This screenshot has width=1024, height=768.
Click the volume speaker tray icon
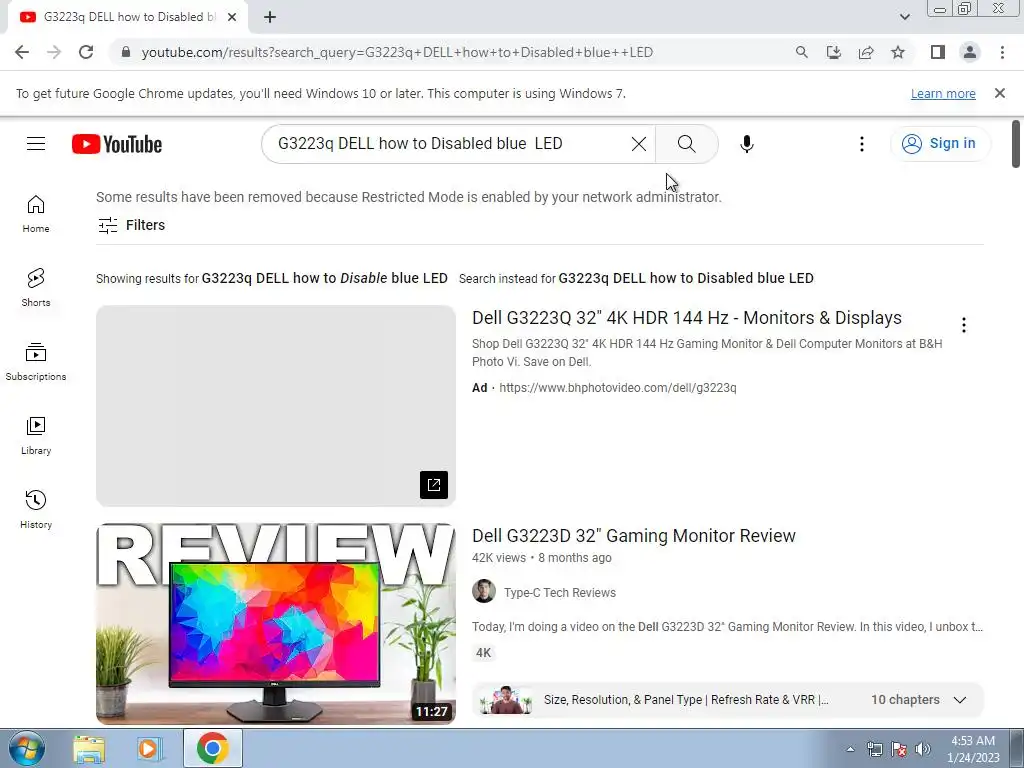923,749
